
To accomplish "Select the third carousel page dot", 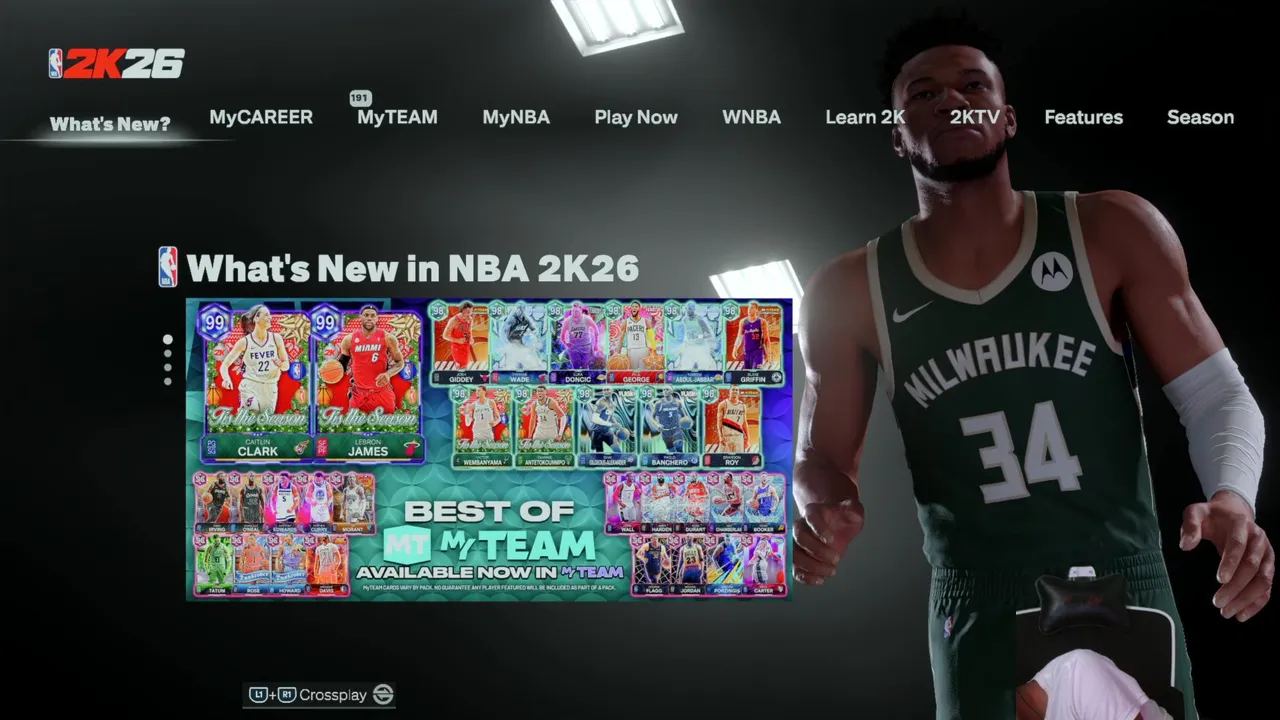I will 167,368.
